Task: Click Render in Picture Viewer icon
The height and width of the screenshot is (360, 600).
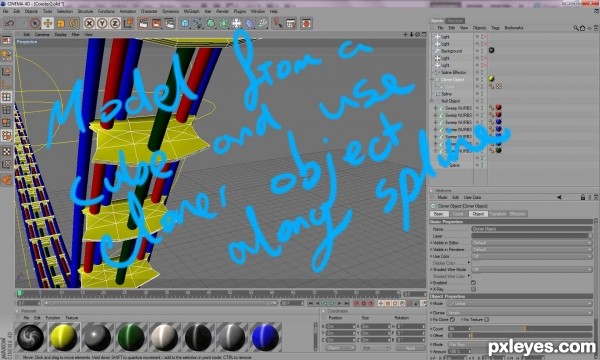Action: tap(157, 24)
